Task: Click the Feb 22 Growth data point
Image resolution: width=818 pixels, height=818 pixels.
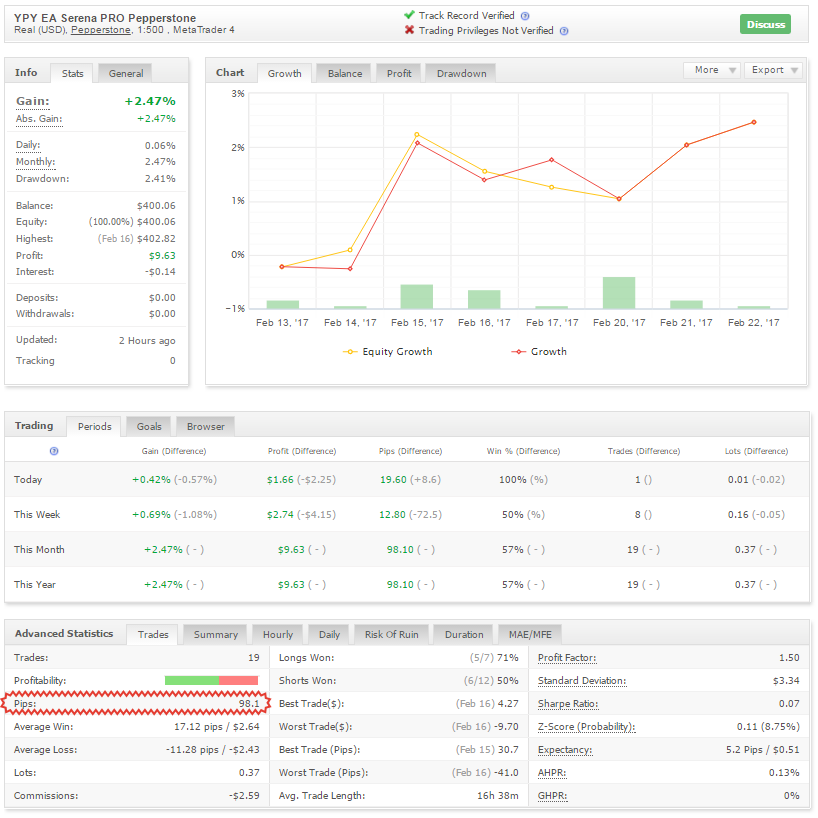Action: click(x=754, y=123)
